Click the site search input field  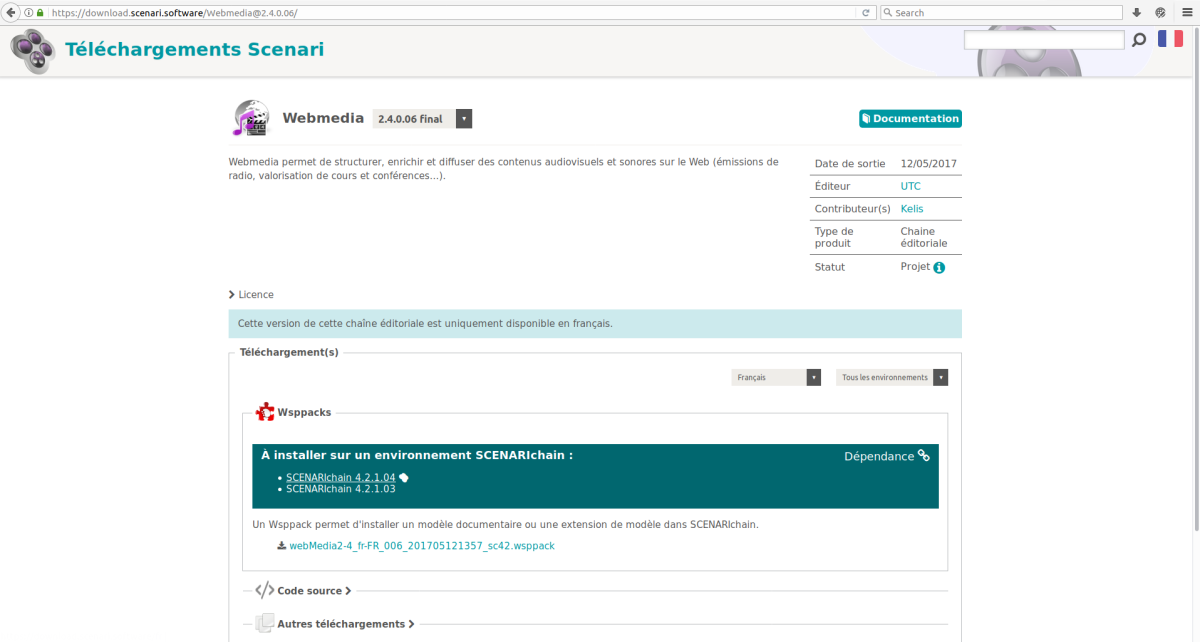[x=1044, y=40]
